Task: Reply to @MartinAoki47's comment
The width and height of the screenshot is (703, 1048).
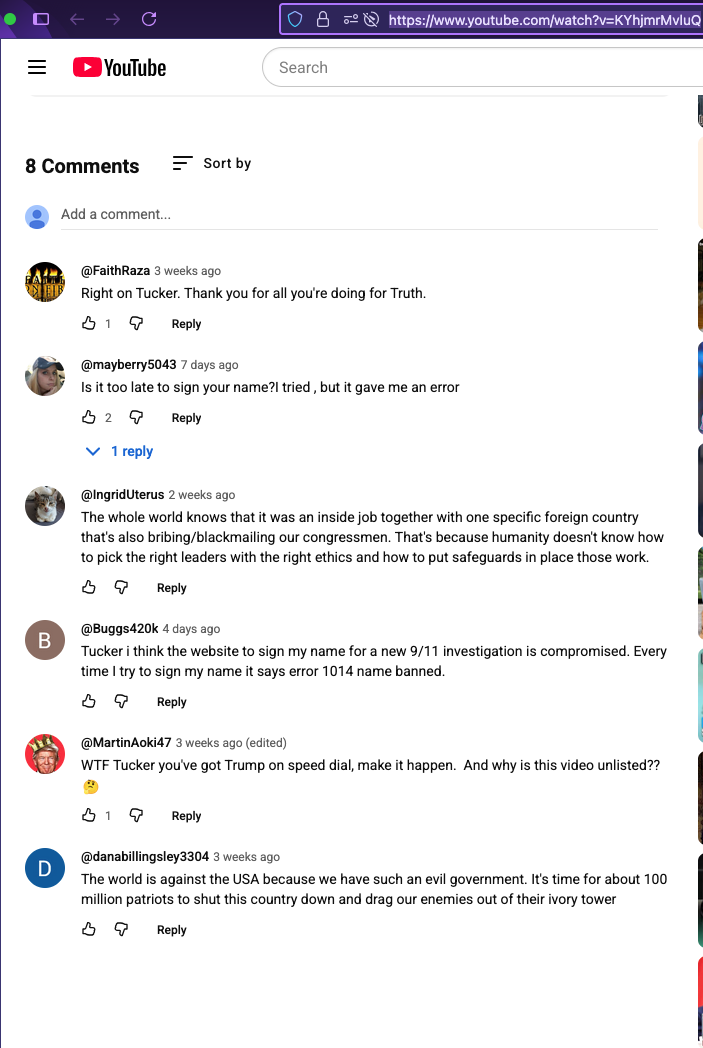Action: 186,816
